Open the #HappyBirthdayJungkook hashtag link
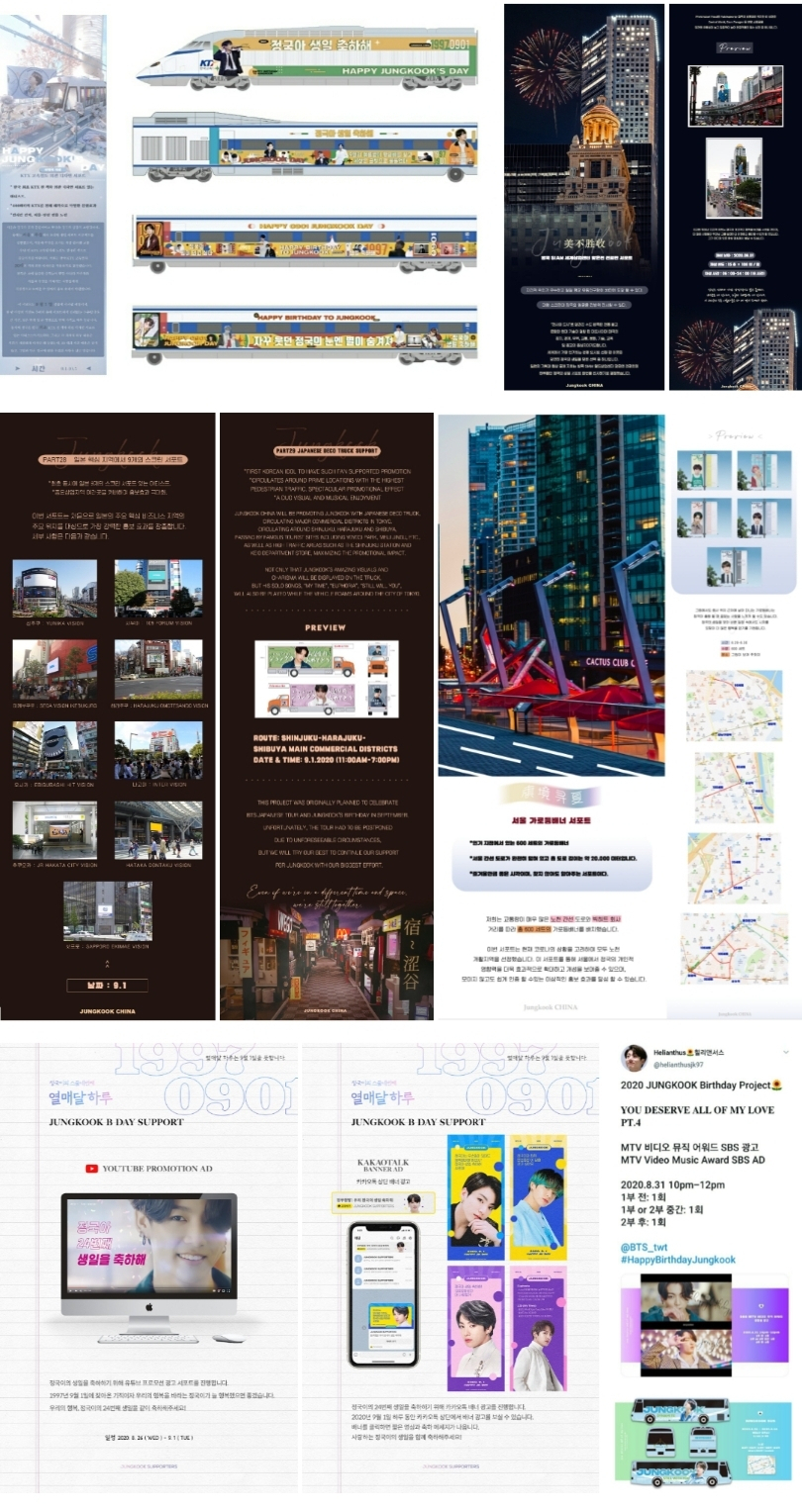 tap(678, 1260)
